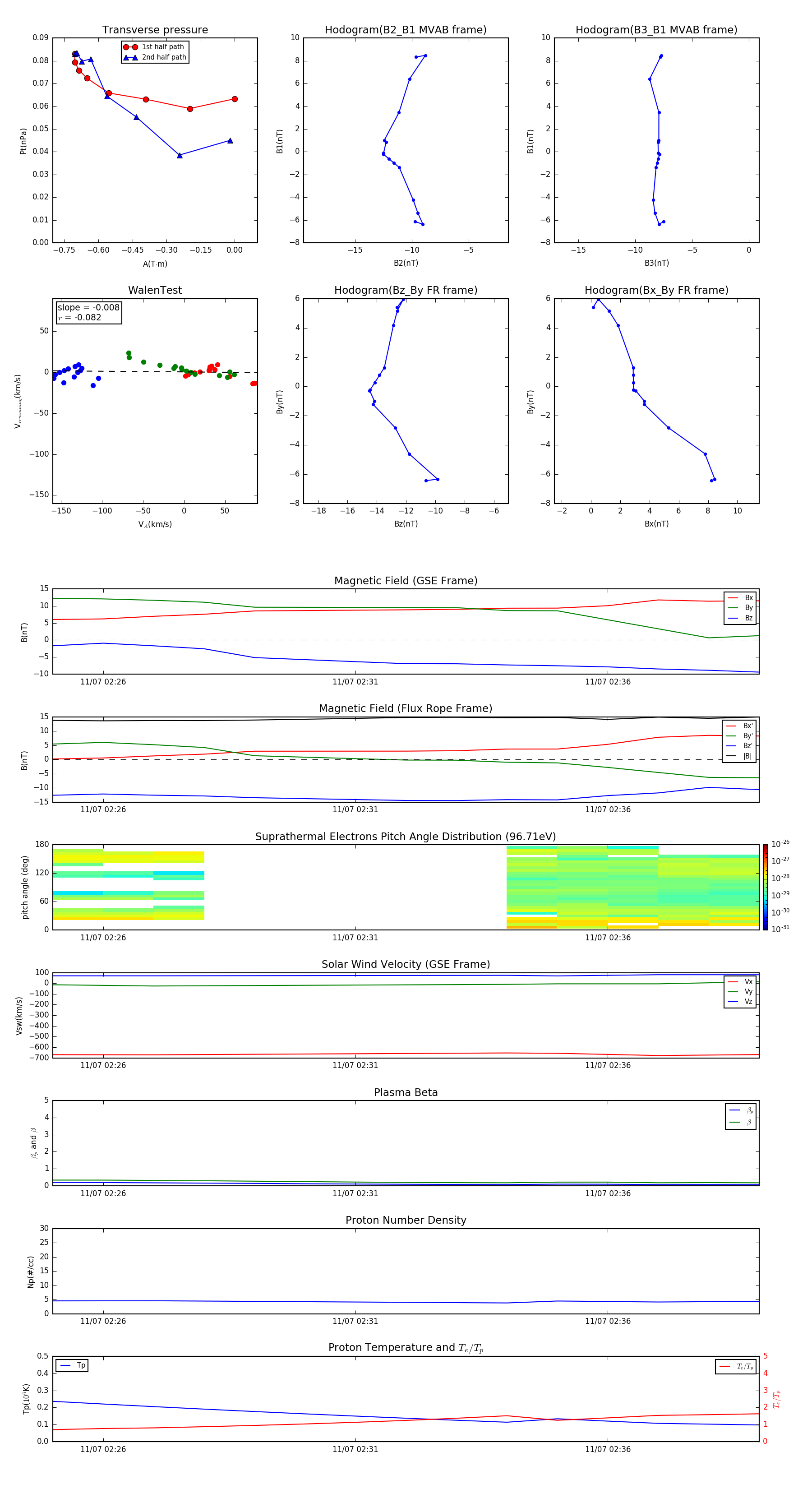Screen dimensions: 812x1489
Task: Click the 'Vsw(km/s)' axis label
Action: [x=19, y=1016]
